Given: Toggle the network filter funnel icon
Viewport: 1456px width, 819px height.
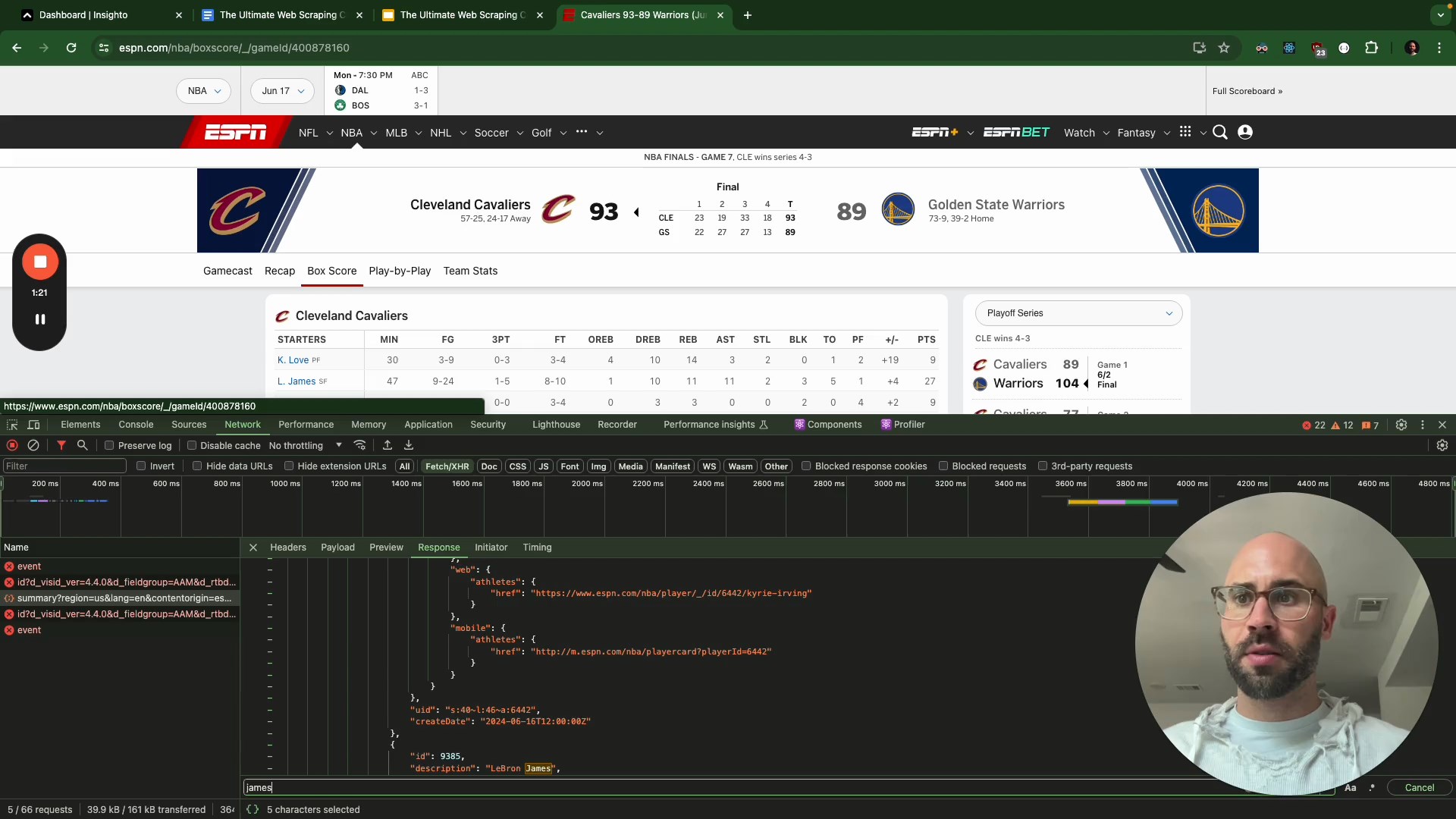Looking at the screenshot, I should tap(61, 445).
